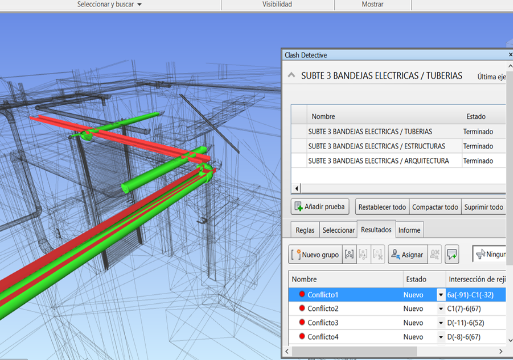Screen dimensions: 513x360
Task: Click red status dot of Conflicto1
Action: (x=302, y=294)
